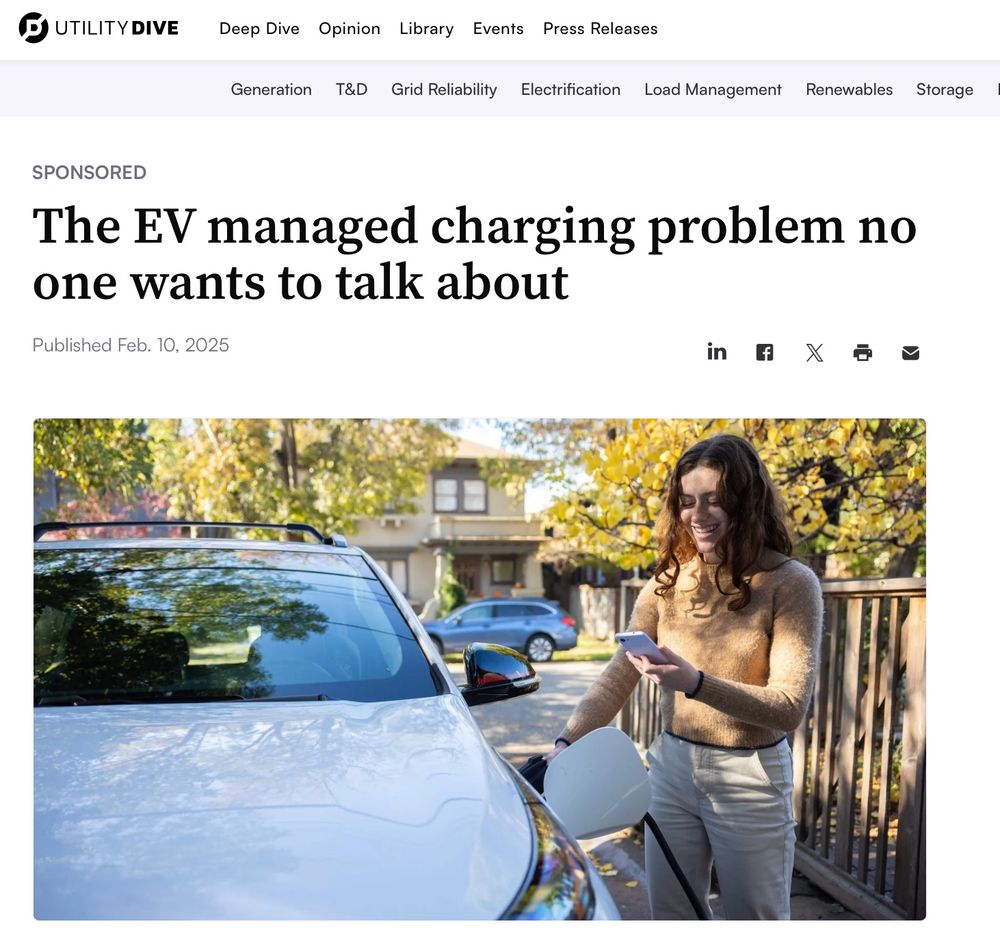
Task: Share article on Facebook
Action: 765,353
